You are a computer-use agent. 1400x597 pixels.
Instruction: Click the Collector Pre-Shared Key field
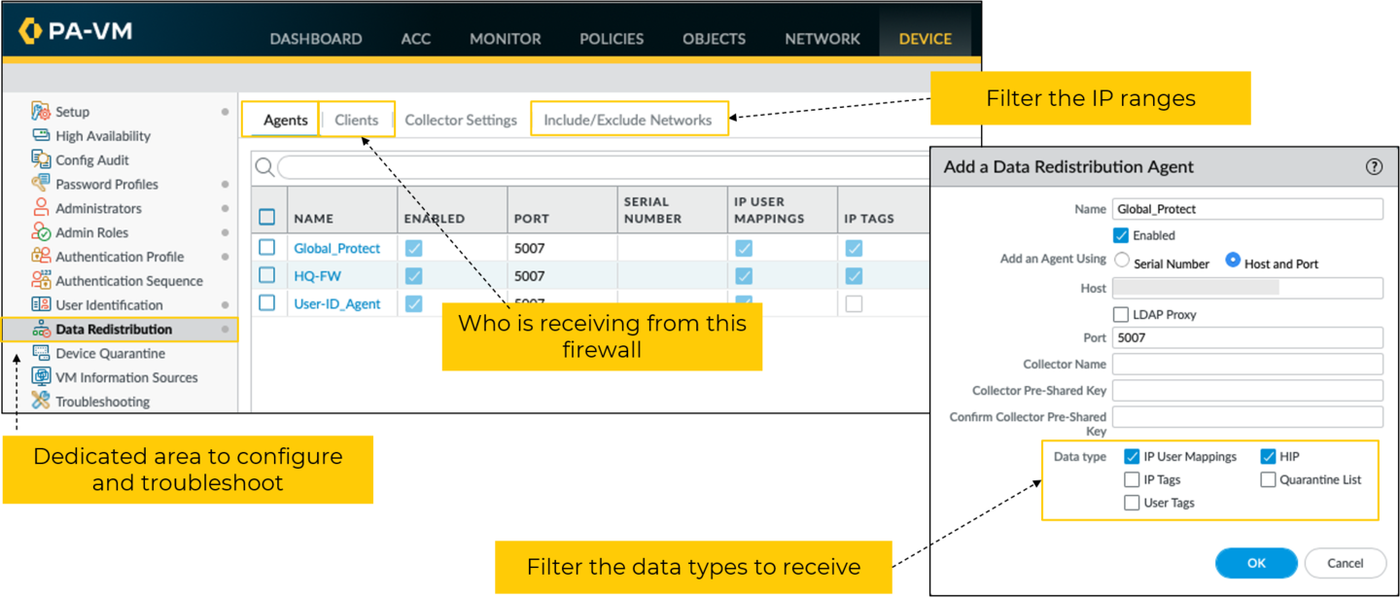(x=1247, y=391)
